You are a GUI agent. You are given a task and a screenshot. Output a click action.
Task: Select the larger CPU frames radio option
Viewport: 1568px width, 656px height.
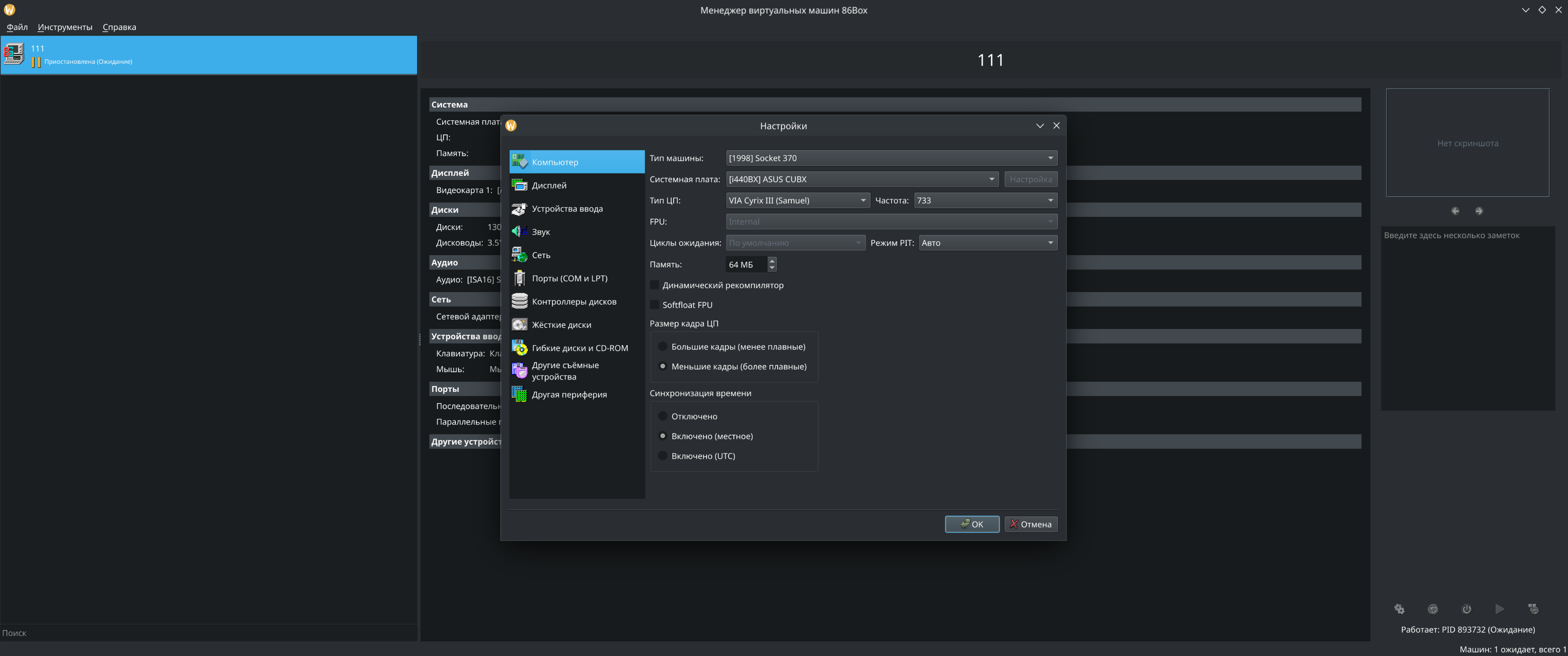(x=663, y=346)
